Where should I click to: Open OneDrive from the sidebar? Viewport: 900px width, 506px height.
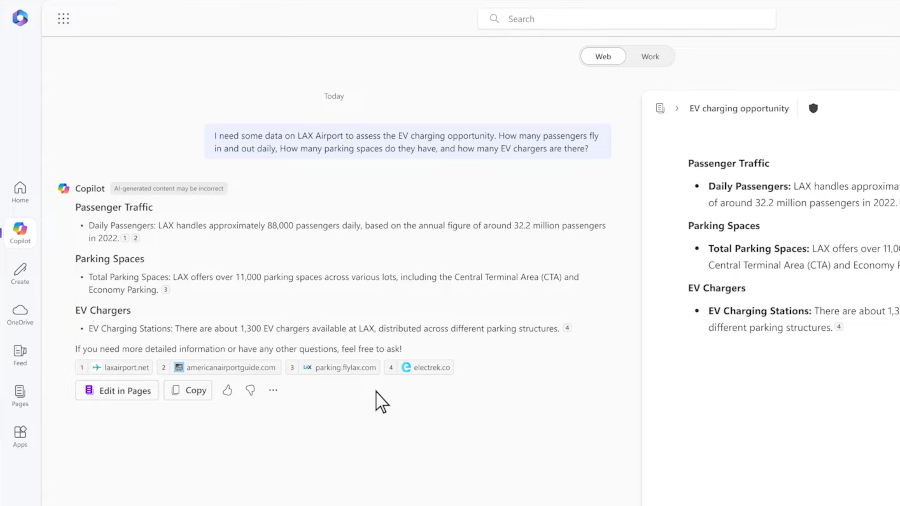20,314
